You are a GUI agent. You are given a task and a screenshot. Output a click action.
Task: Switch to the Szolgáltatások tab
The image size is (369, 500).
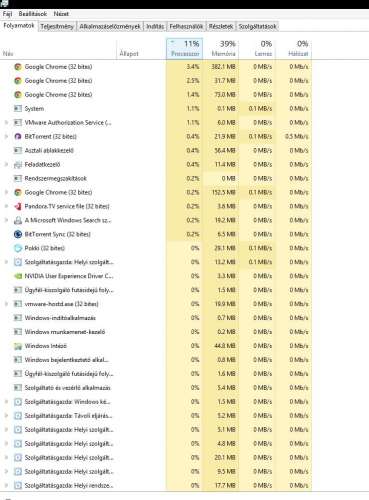(x=257, y=26)
